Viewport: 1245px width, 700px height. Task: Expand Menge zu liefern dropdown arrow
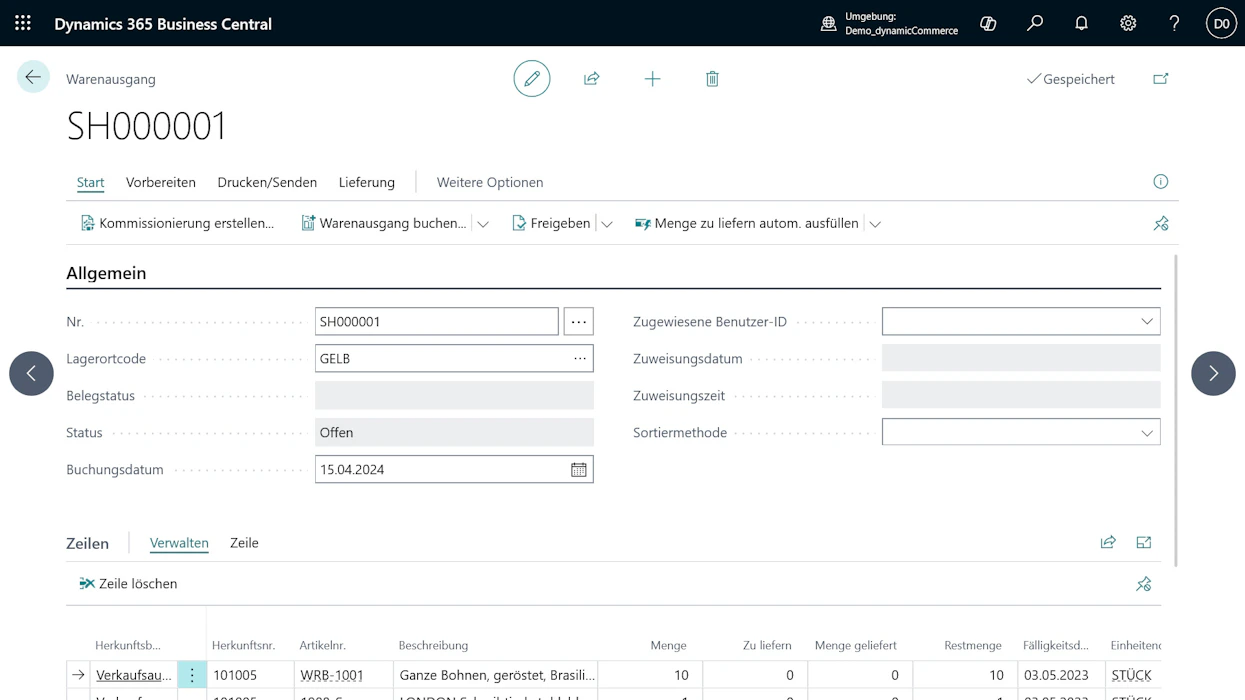pyautogui.click(x=875, y=224)
